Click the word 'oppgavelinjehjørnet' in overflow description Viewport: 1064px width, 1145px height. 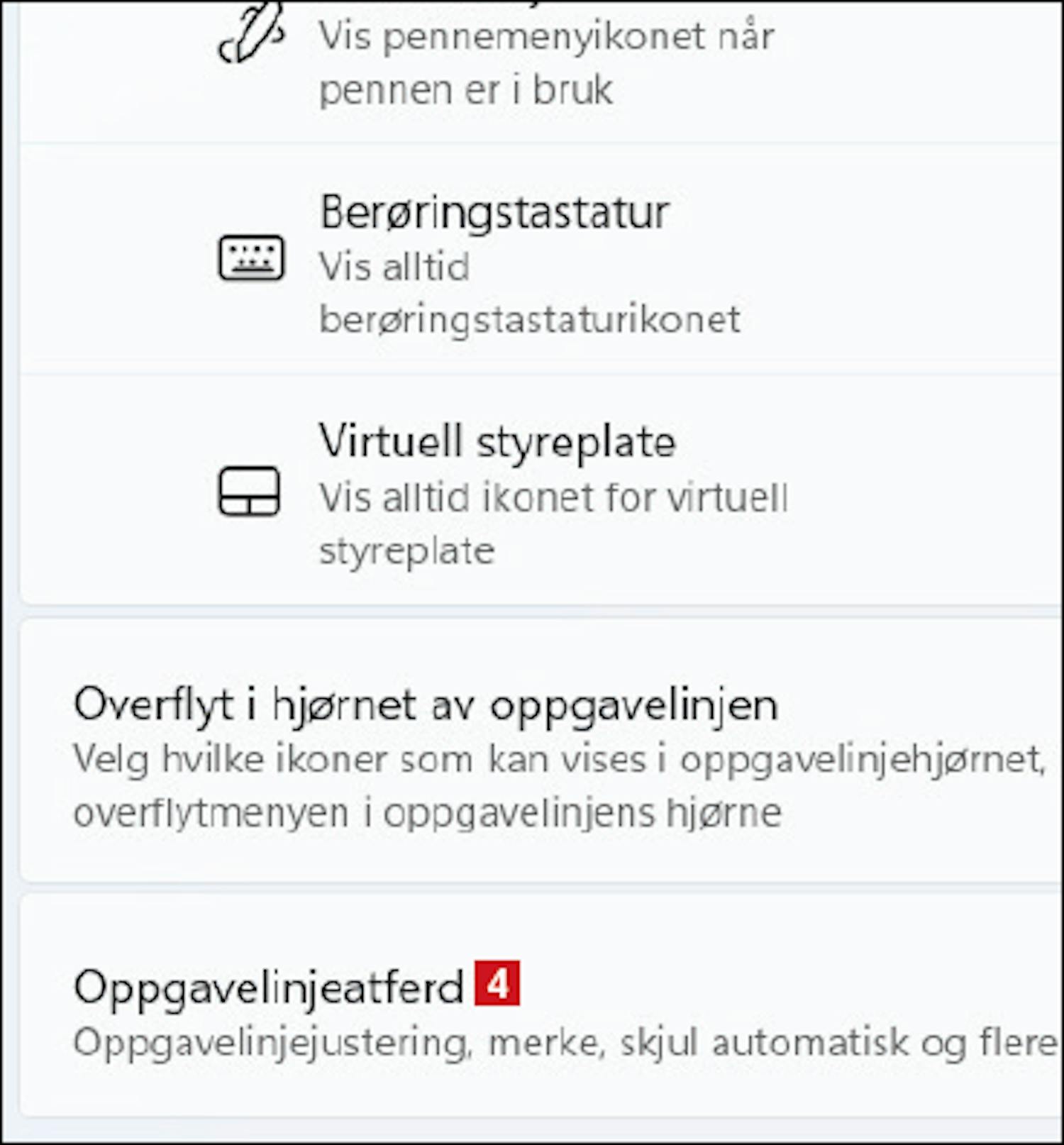click(x=863, y=761)
